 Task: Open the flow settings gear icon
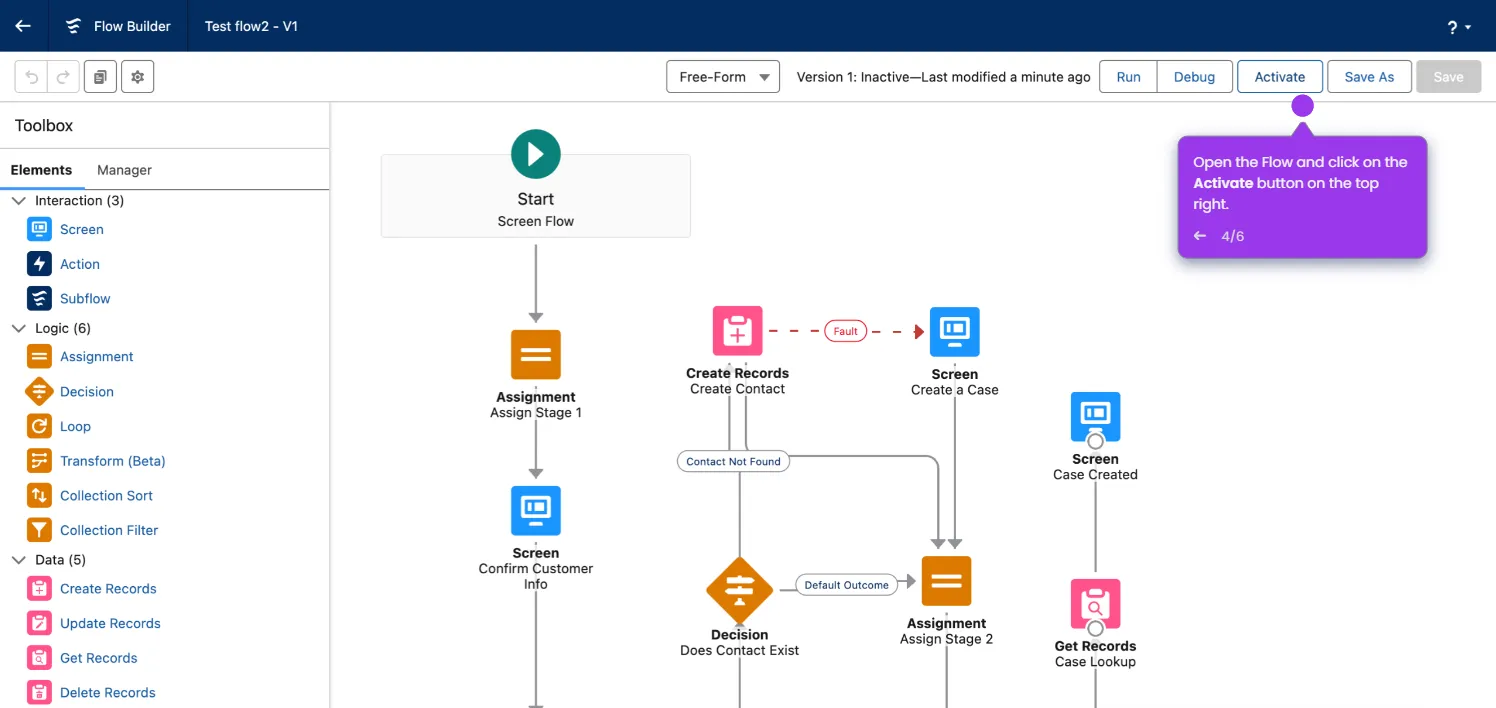(x=137, y=76)
